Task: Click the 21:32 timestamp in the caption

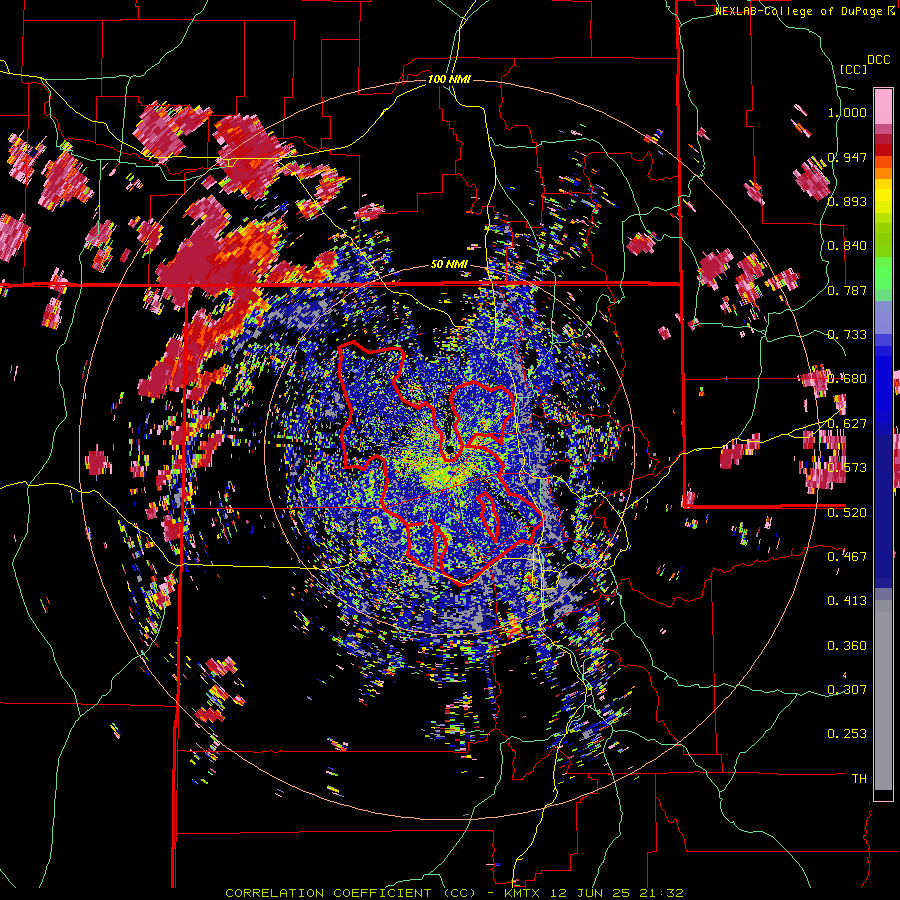Action: [x=663, y=893]
